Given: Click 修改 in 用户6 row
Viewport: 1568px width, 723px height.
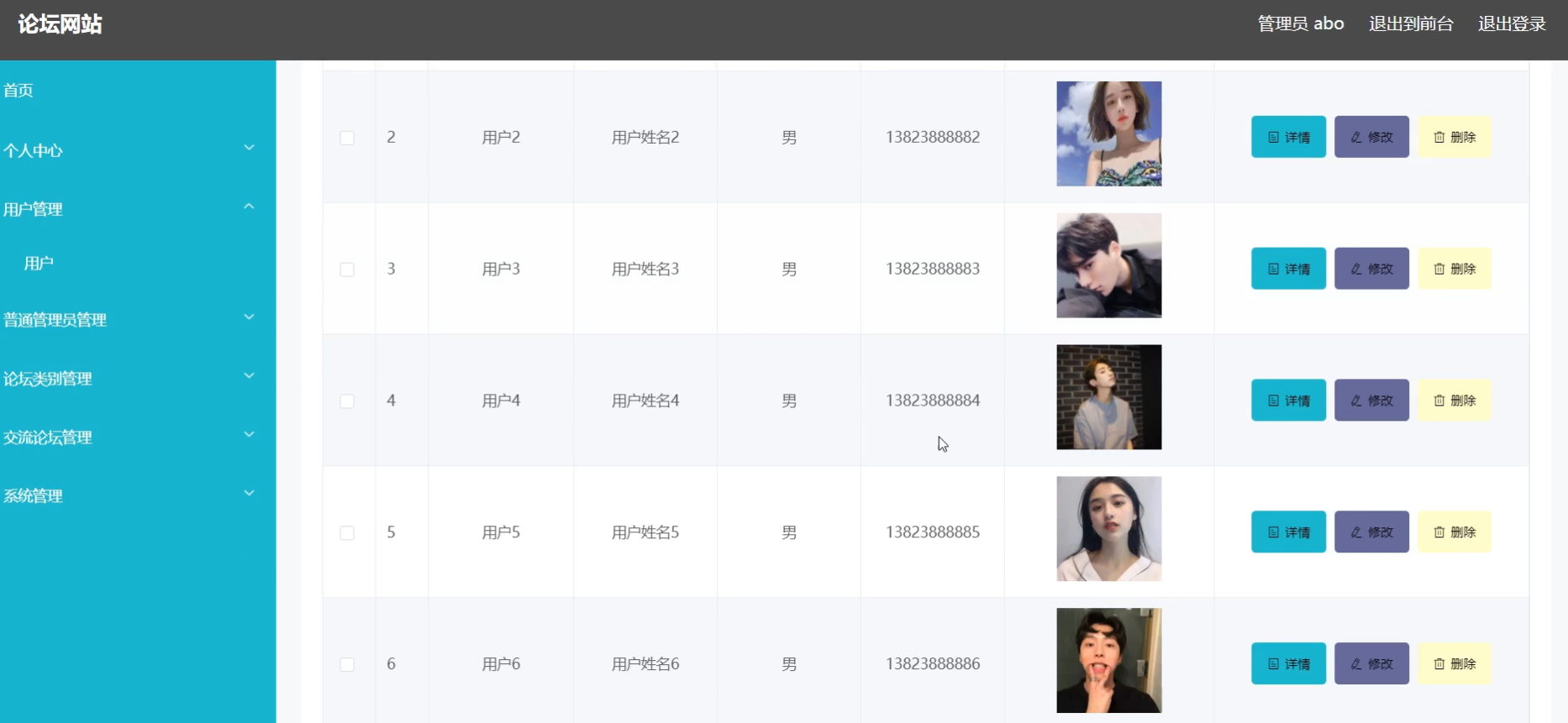Looking at the screenshot, I should click(x=1371, y=663).
